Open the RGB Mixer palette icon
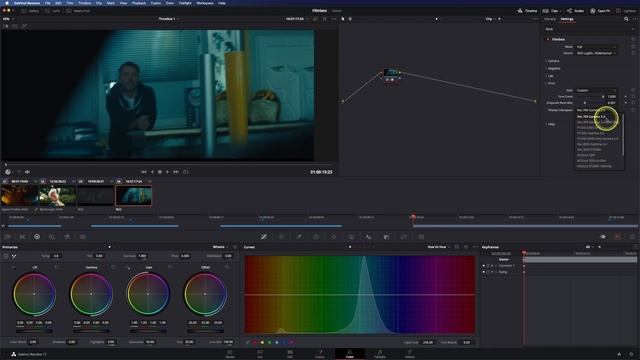 tap(67, 237)
